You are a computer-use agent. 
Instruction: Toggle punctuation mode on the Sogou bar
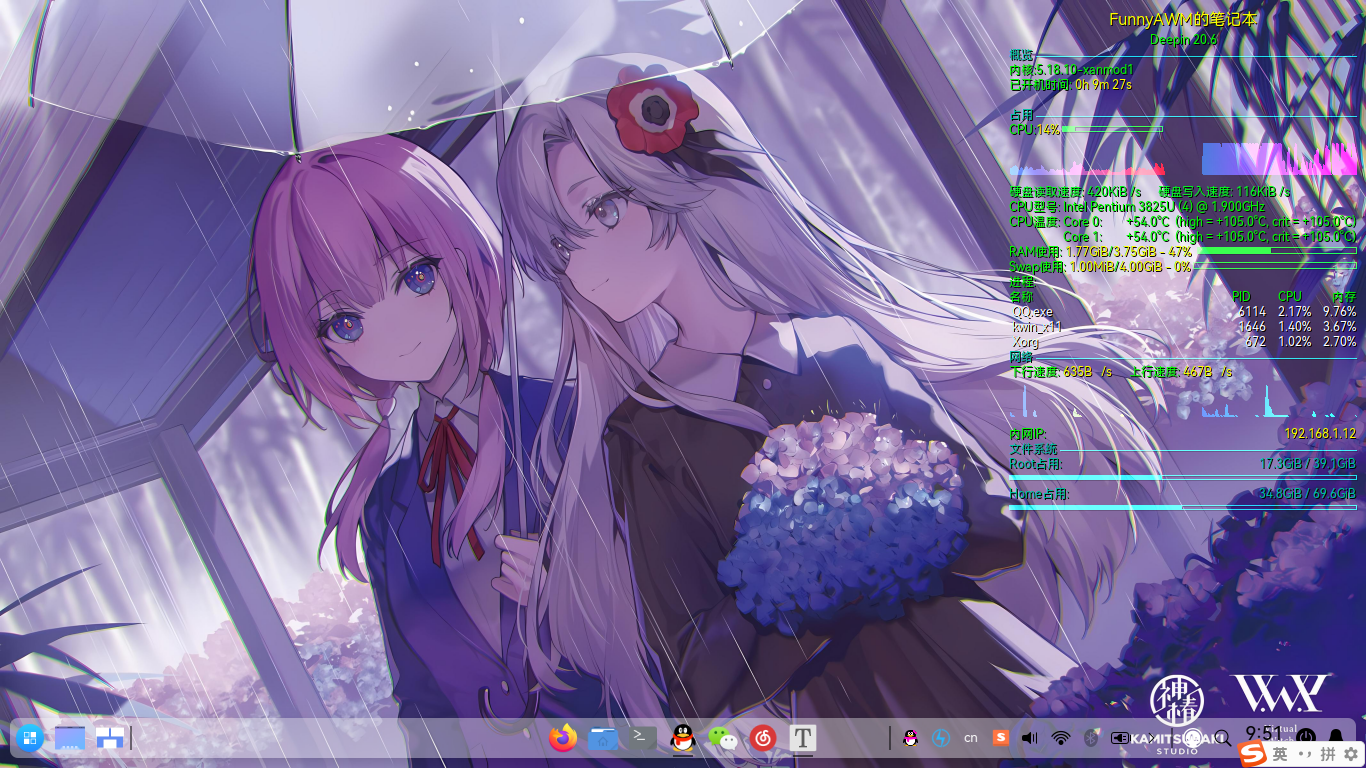(x=1304, y=753)
